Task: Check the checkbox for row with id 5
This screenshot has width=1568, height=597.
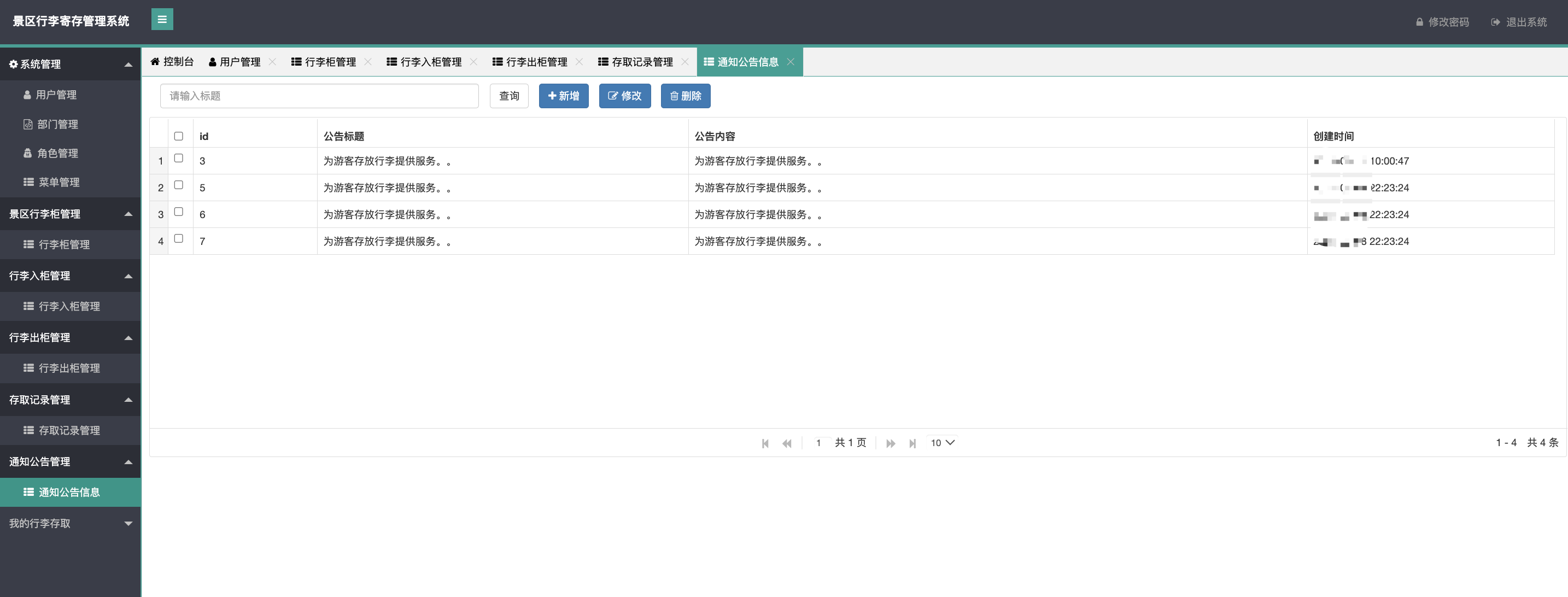Action: [x=178, y=185]
